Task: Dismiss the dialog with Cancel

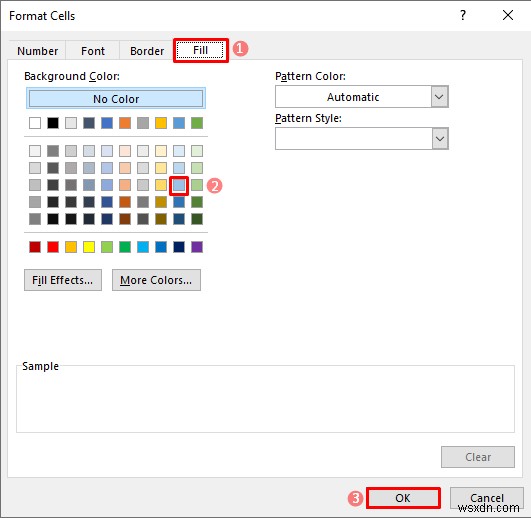Action: coord(487,498)
